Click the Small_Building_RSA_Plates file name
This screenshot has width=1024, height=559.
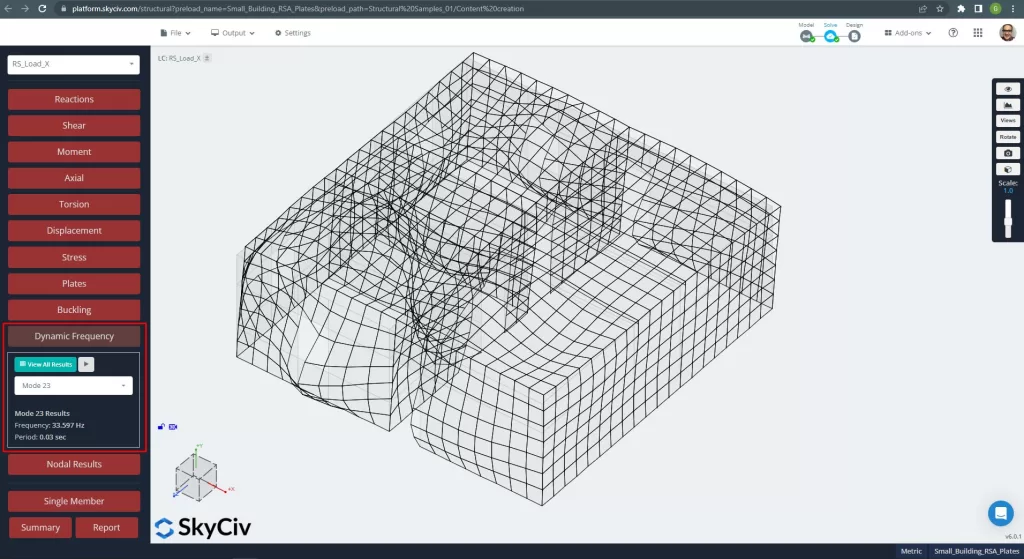[x=976, y=552]
